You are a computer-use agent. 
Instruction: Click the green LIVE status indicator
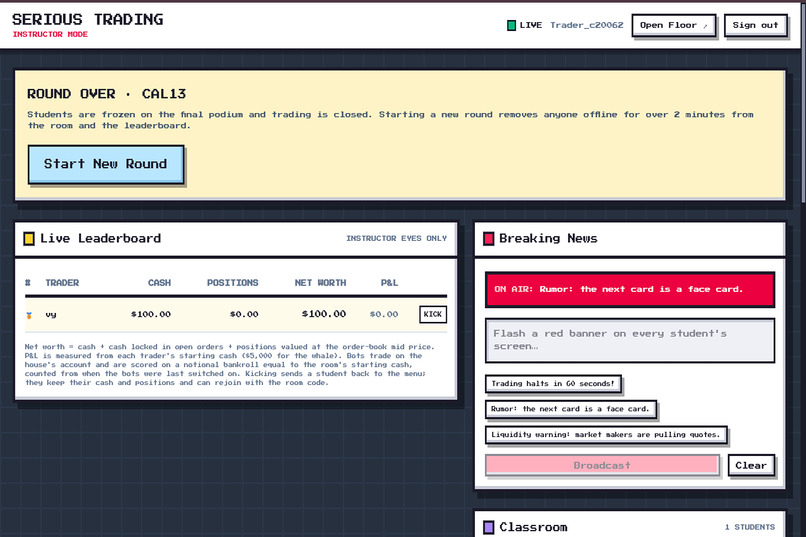[511, 25]
